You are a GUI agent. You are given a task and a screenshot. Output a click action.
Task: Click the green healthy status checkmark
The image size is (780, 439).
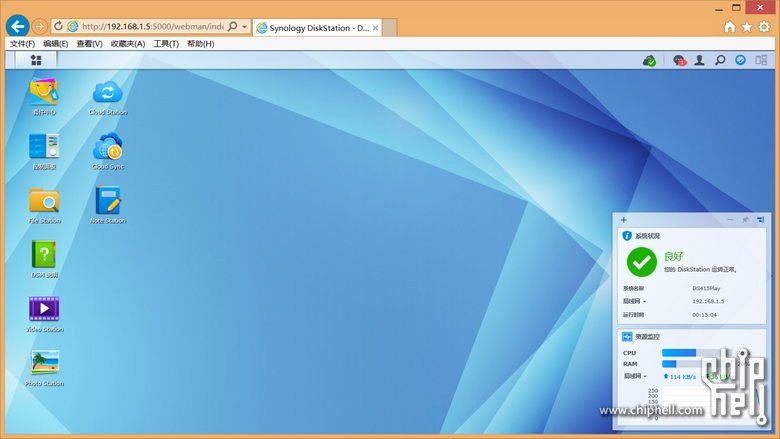[642, 262]
